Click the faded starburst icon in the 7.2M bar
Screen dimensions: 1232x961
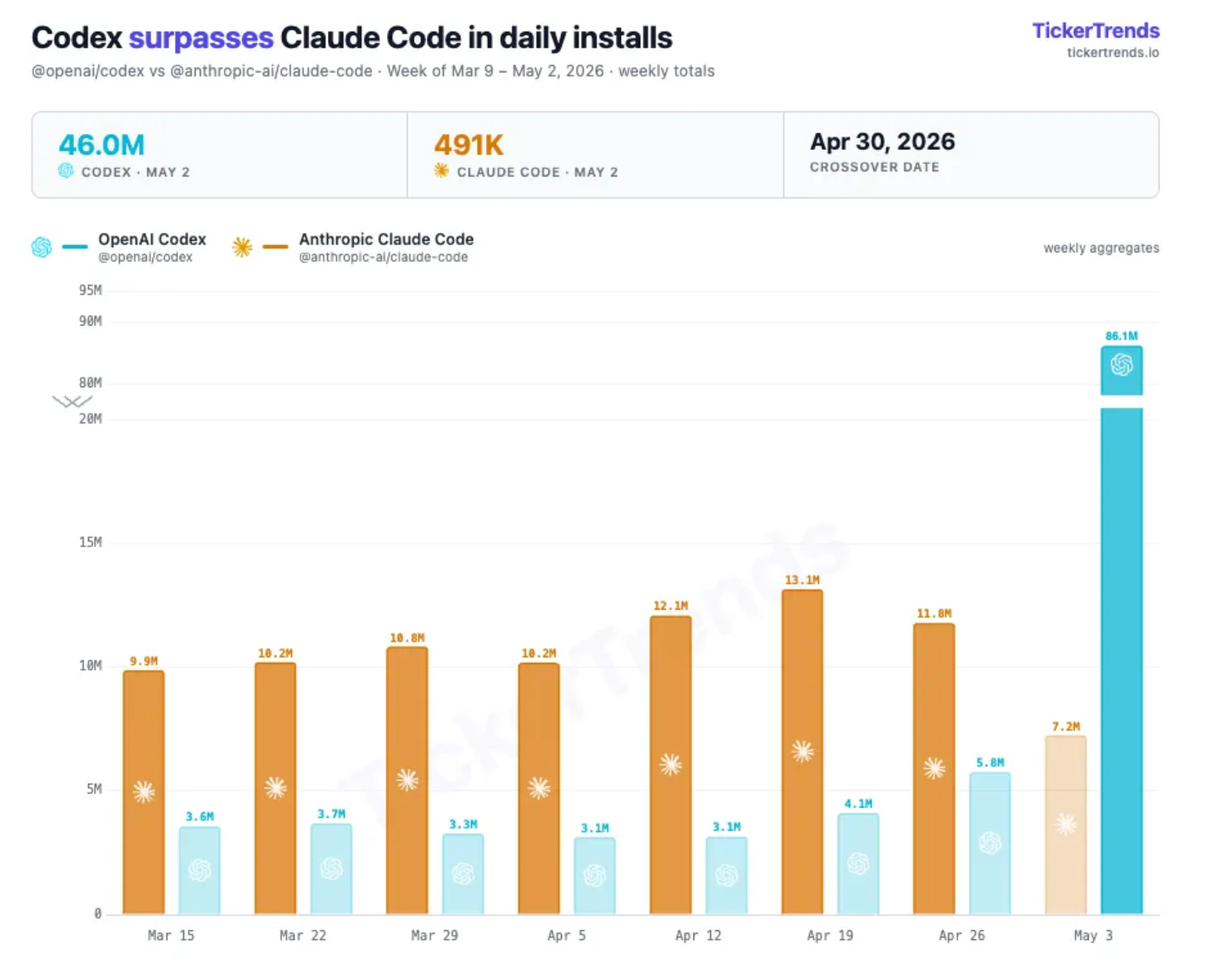(1066, 824)
